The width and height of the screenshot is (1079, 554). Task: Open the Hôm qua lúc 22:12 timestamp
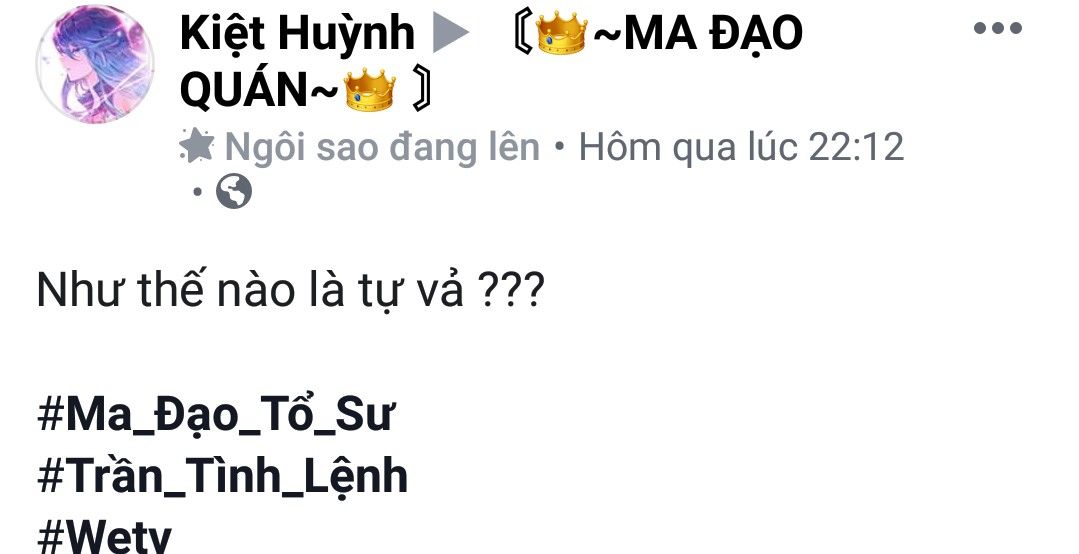pos(741,147)
